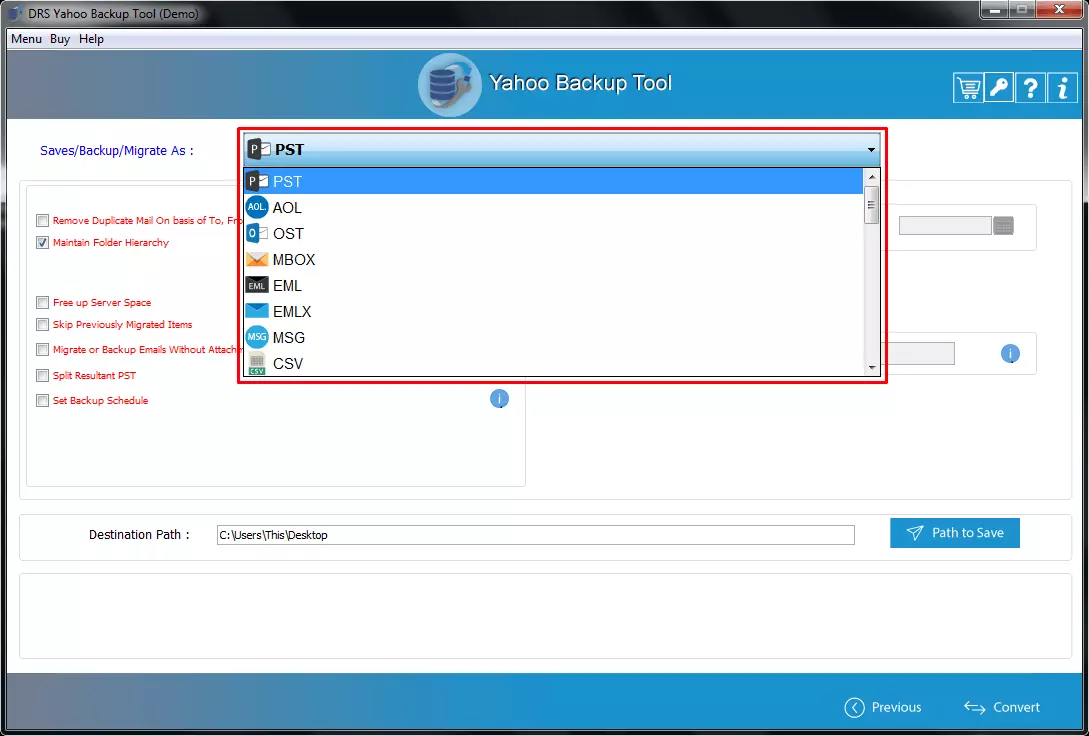This screenshot has width=1089, height=736.
Task: Open the calendar date picker icon
Action: [x=1004, y=226]
